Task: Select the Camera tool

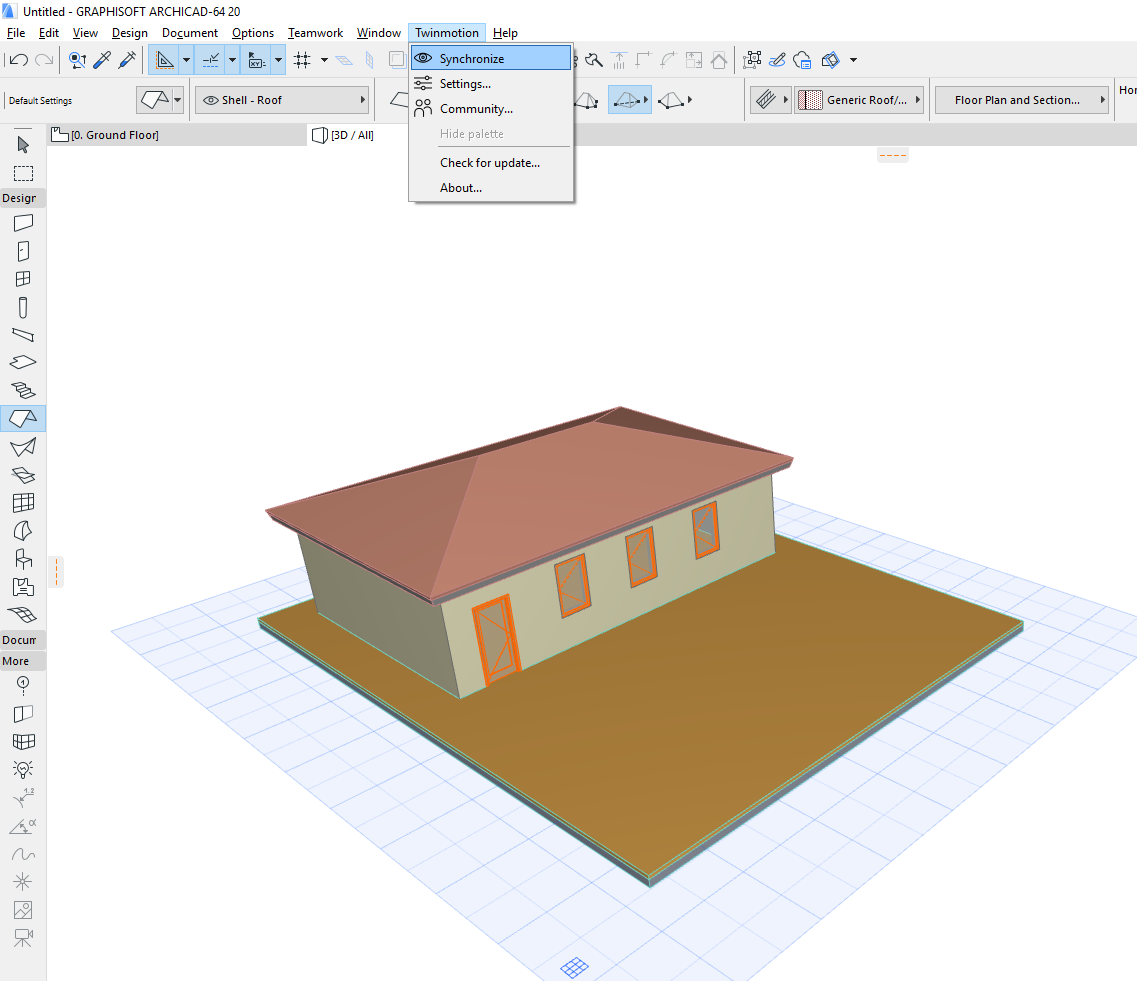Action: point(23,937)
